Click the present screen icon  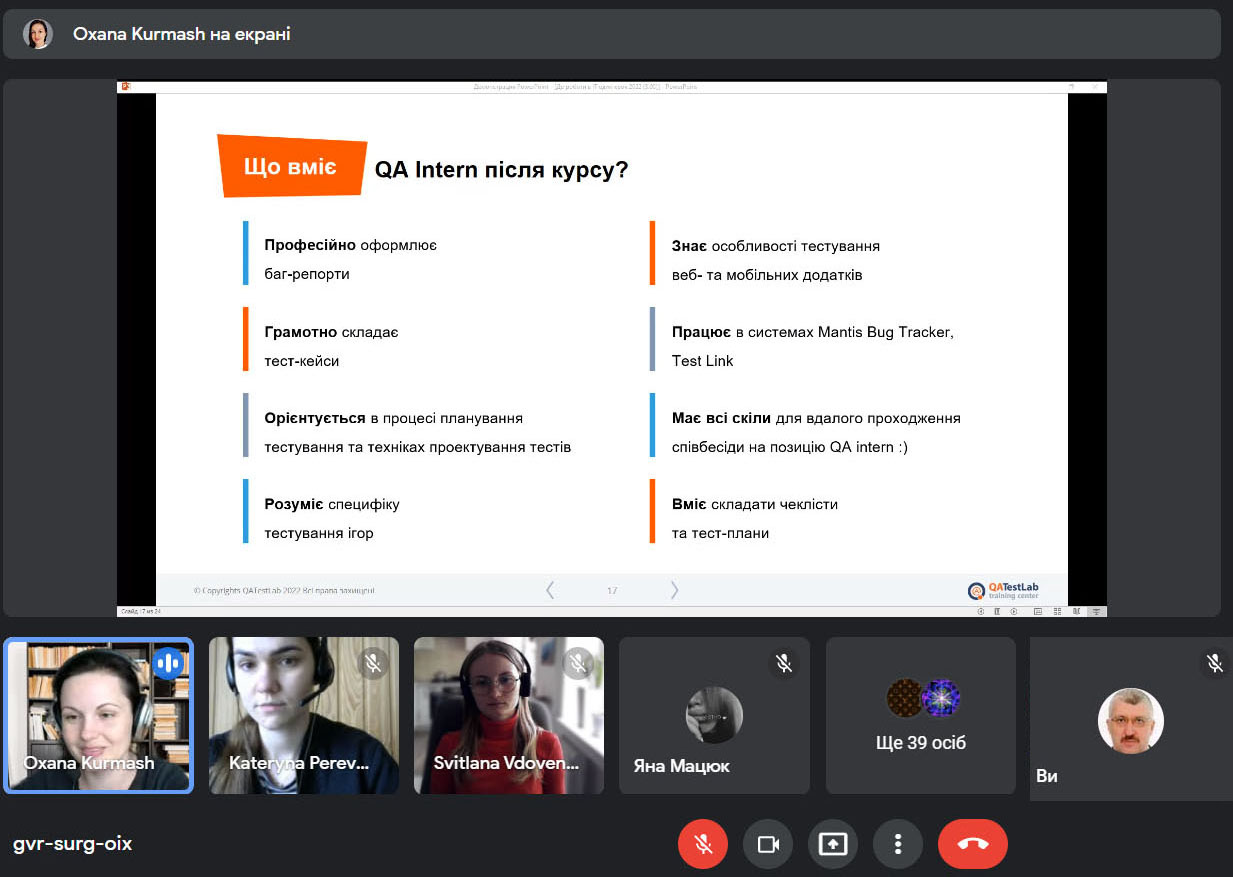tap(833, 844)
